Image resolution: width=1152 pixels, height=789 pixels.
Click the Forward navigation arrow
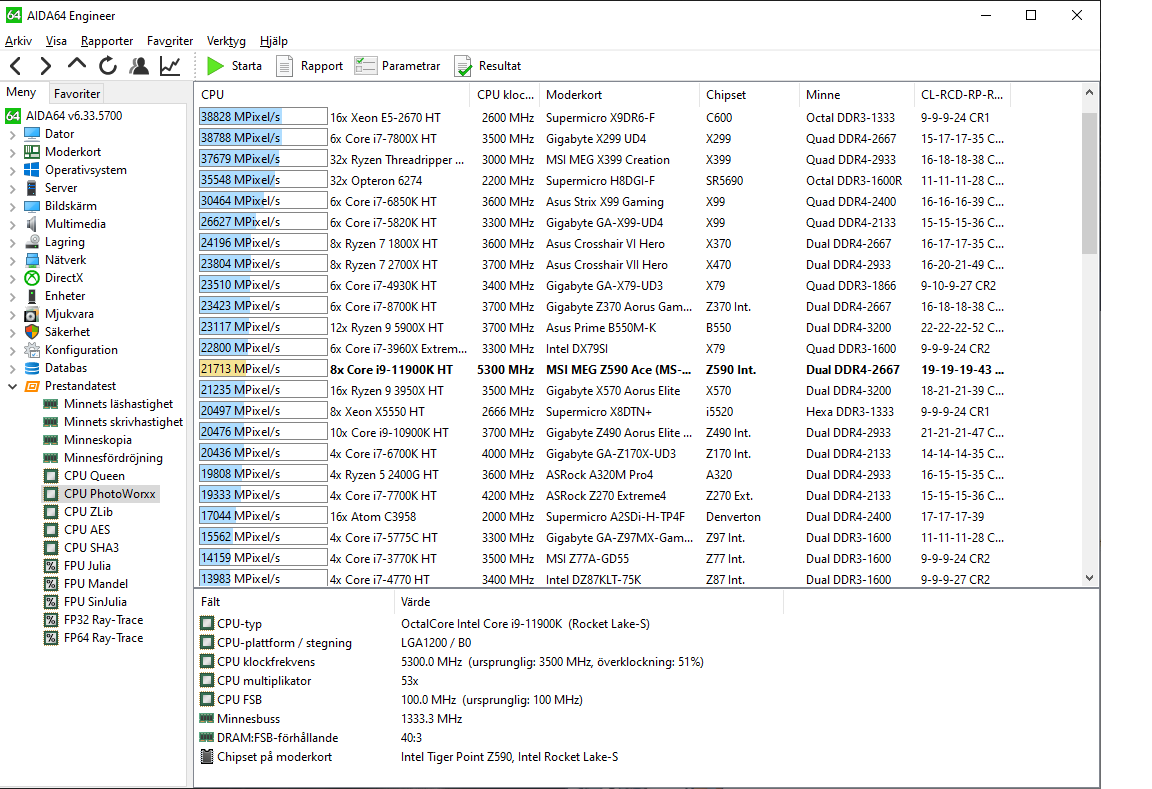(x=46, y=66)
